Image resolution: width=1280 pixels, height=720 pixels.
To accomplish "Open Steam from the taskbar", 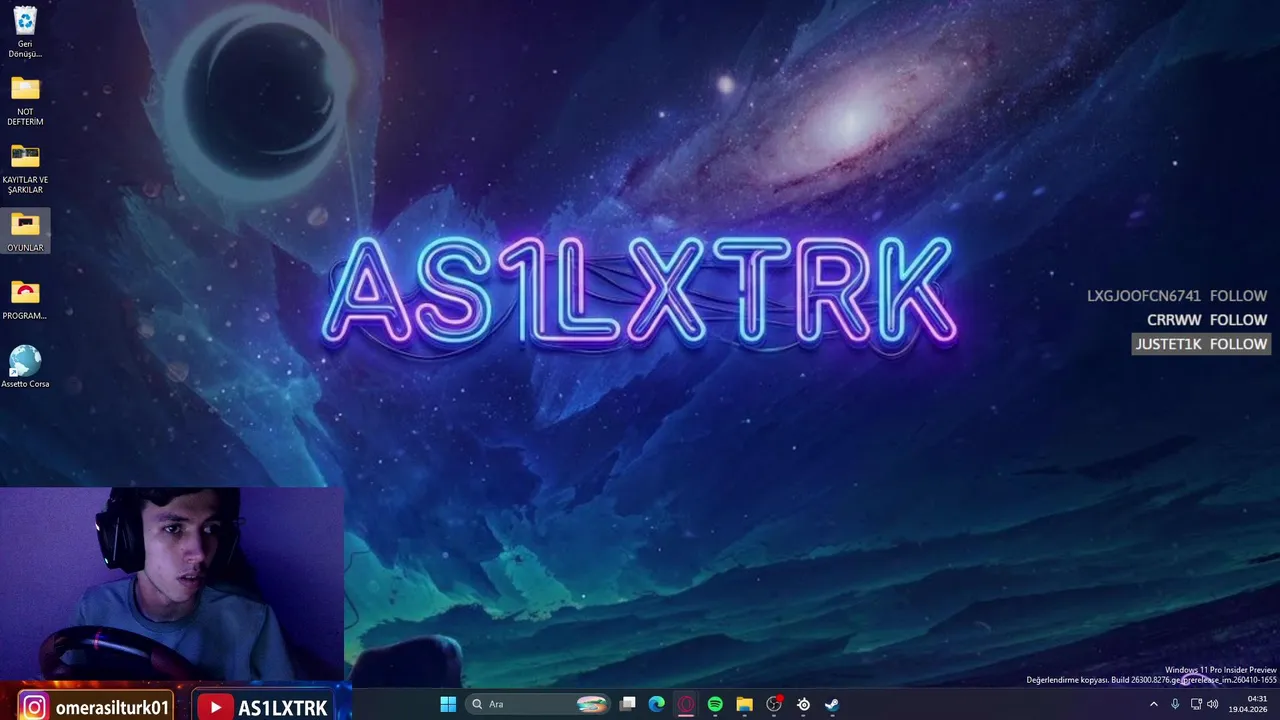I will pos(832,704).
